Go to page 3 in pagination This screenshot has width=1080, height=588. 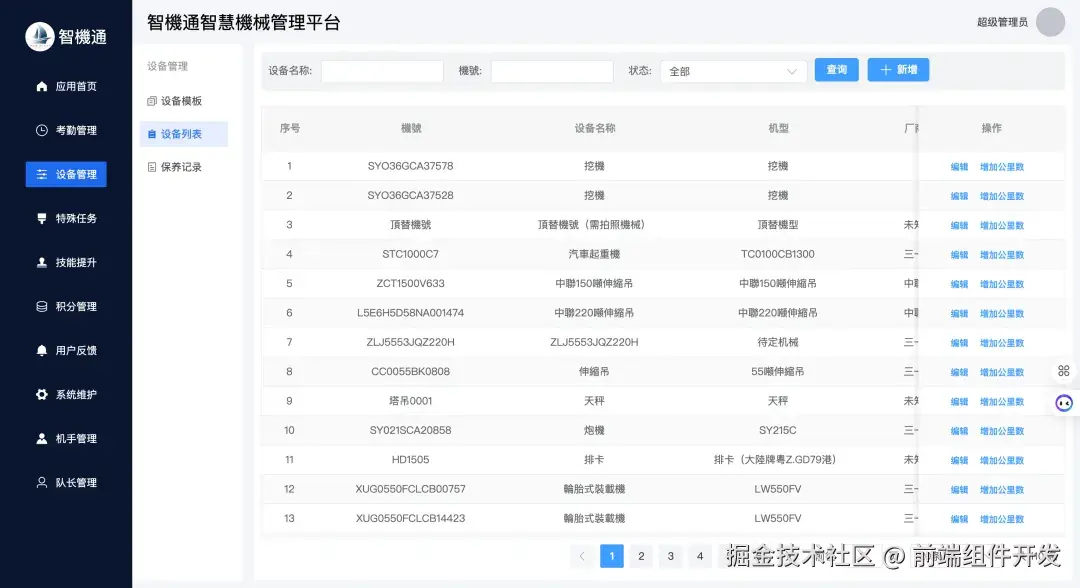click(x=670, y=555)
